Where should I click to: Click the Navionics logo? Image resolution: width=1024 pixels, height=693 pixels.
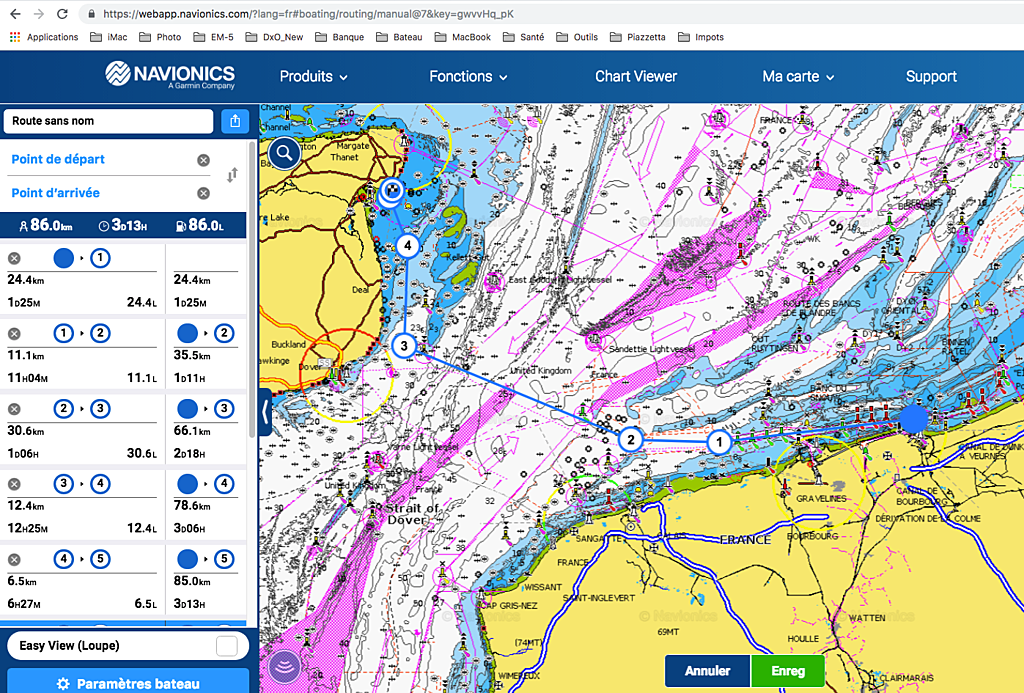[170, 74]
